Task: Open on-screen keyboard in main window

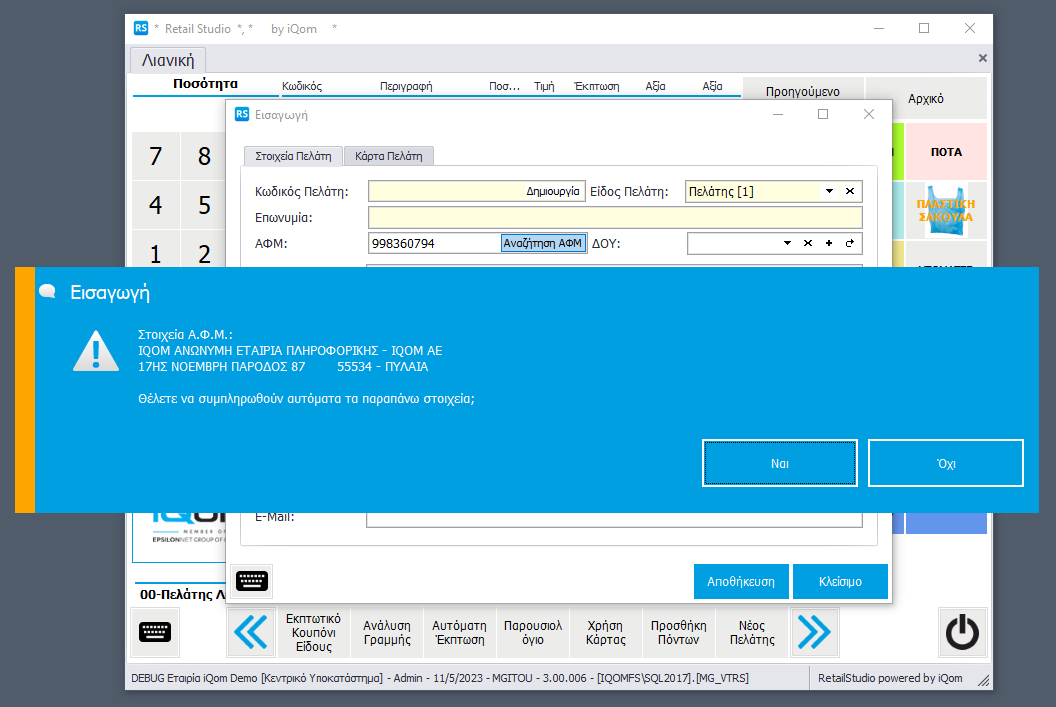Action: pyautogui.click(x=155, y=632)
